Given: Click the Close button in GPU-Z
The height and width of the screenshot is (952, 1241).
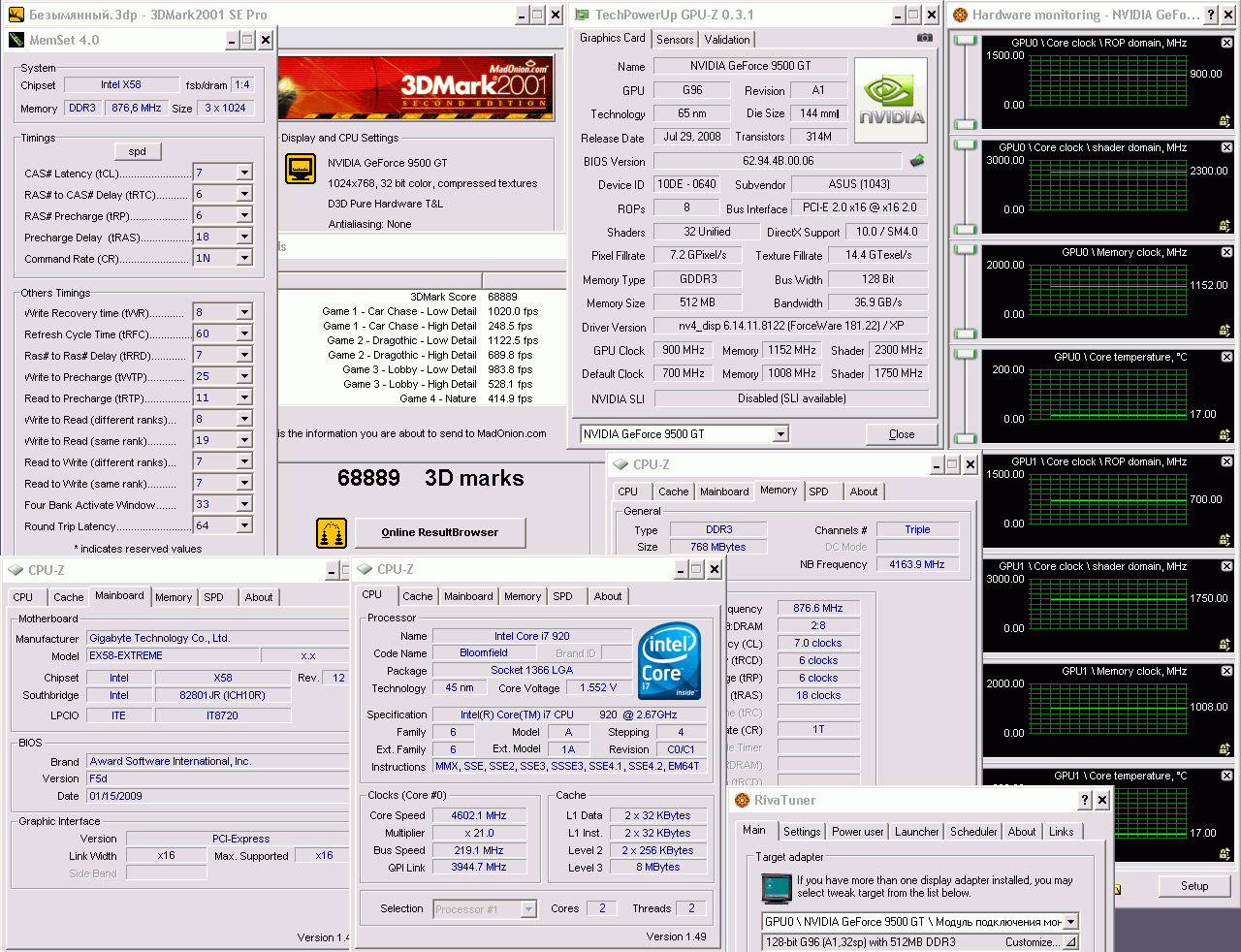Looking at the screenshot, I should [902, 434].
